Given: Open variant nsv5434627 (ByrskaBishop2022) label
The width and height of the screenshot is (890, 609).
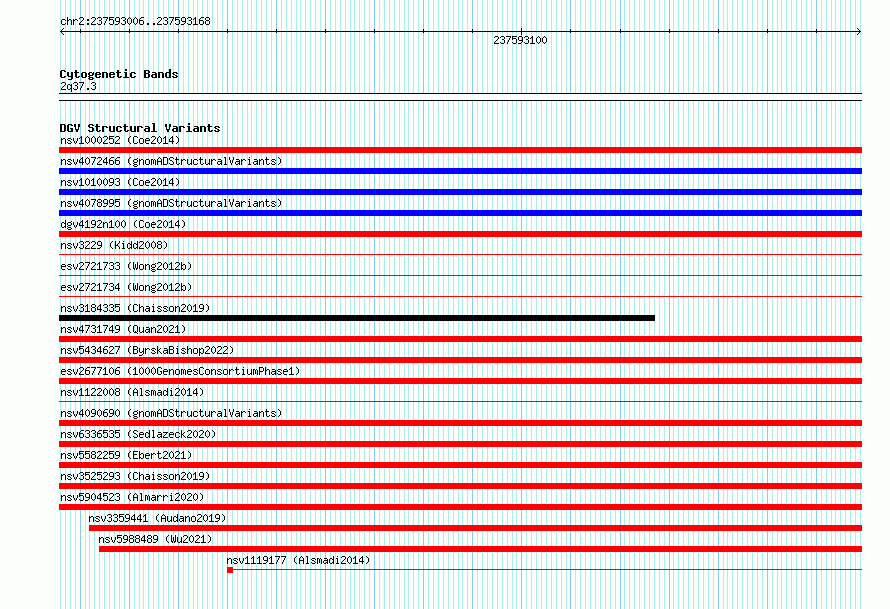Looking at the screenshot, I should coord(147,350).
